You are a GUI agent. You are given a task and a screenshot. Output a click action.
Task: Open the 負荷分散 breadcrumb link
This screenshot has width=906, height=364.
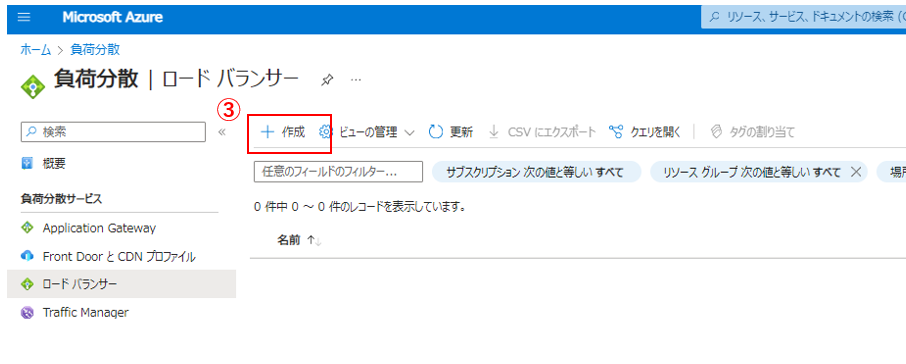click(95, 50)
